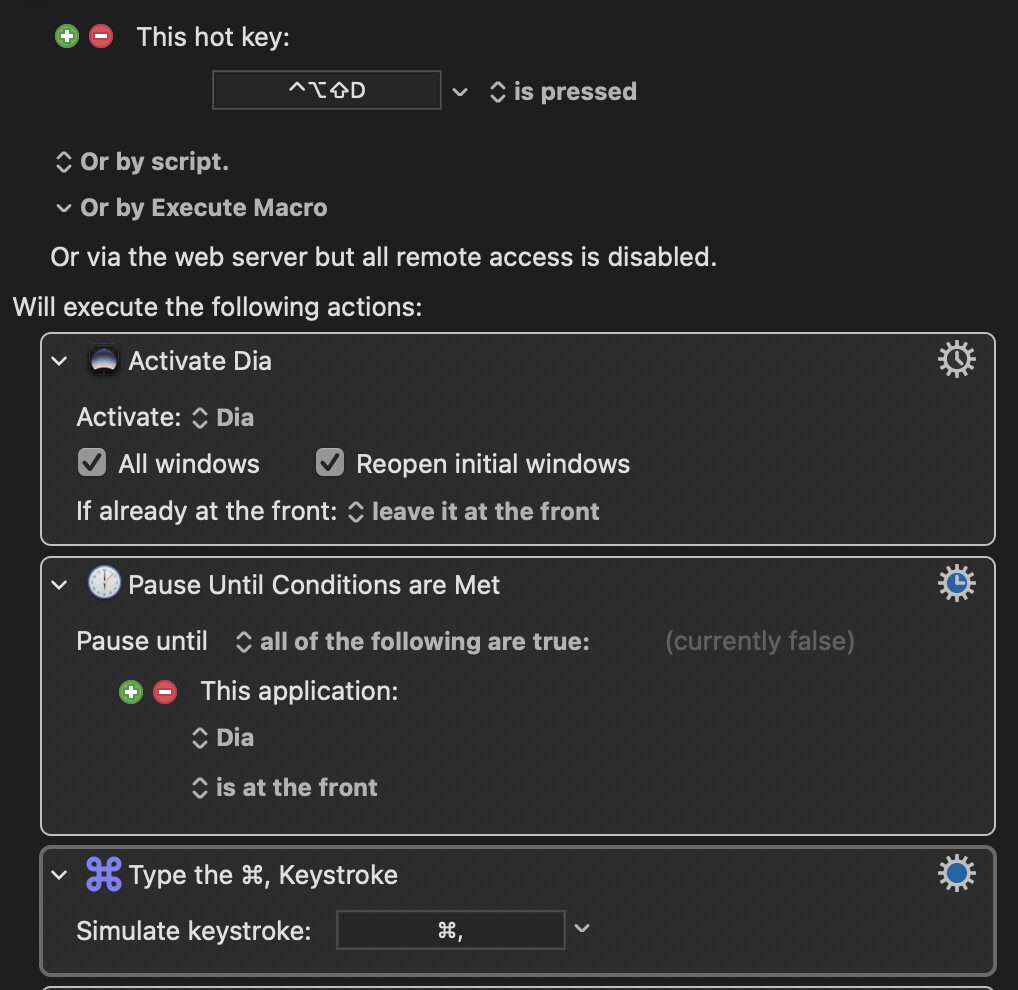This screenshot has height=990, width=1018.
Task: Open 'all of the following are true' menu
Action: pyautogui.click(x=413, y=642)
